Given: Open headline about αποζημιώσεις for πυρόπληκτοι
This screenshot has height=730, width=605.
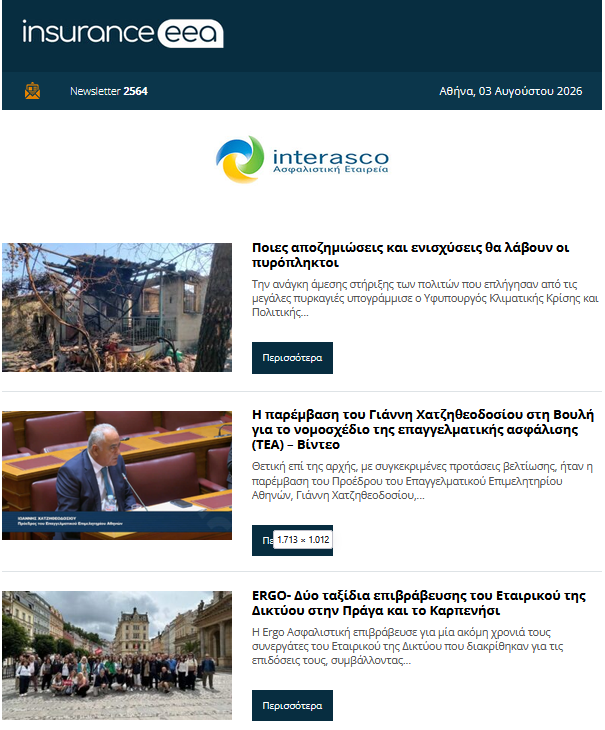Looking at the screenshot, I should pyautogui.click(x=410, y=255).
